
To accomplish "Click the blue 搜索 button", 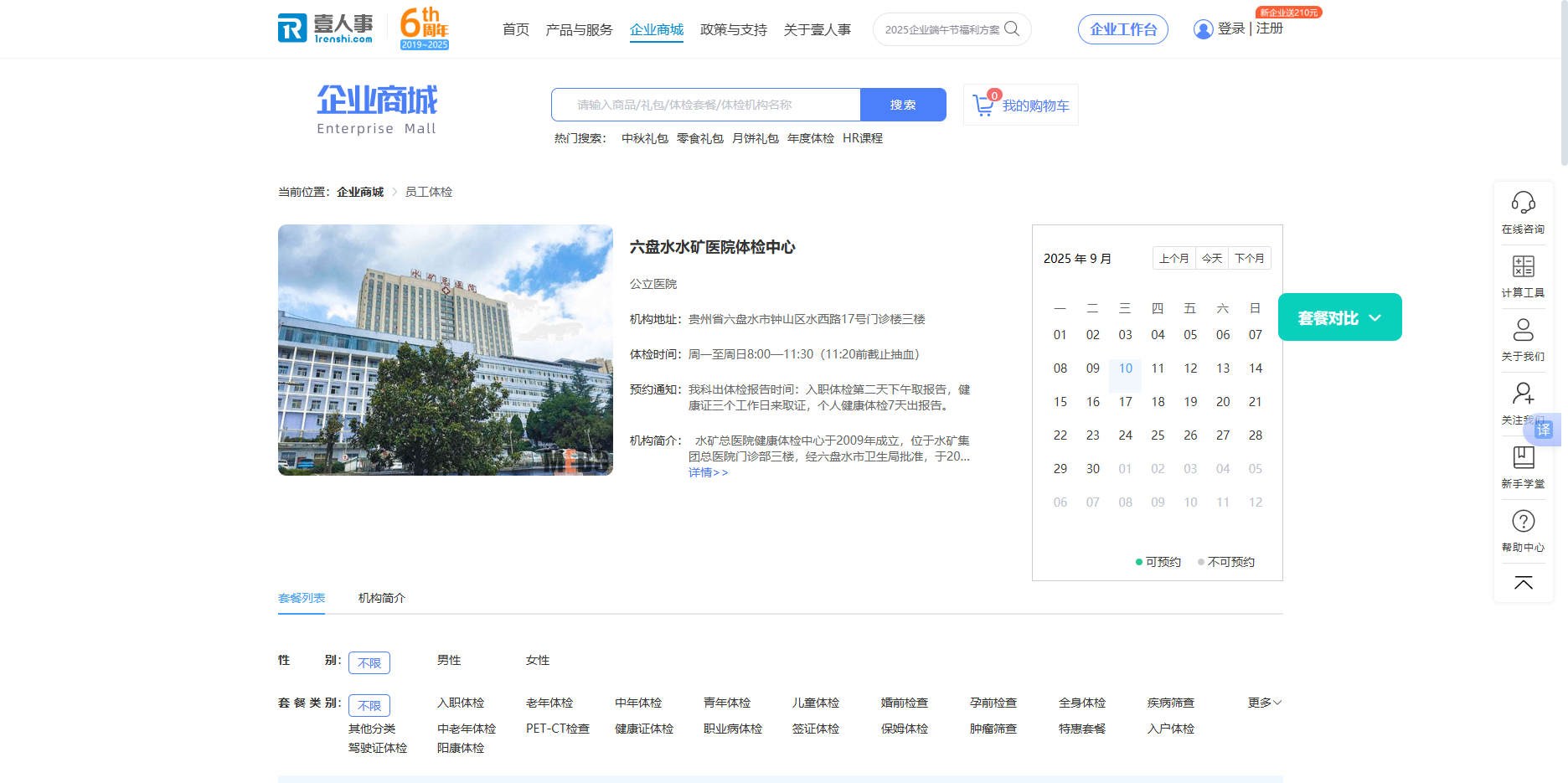I will click(x=903, y=105).
